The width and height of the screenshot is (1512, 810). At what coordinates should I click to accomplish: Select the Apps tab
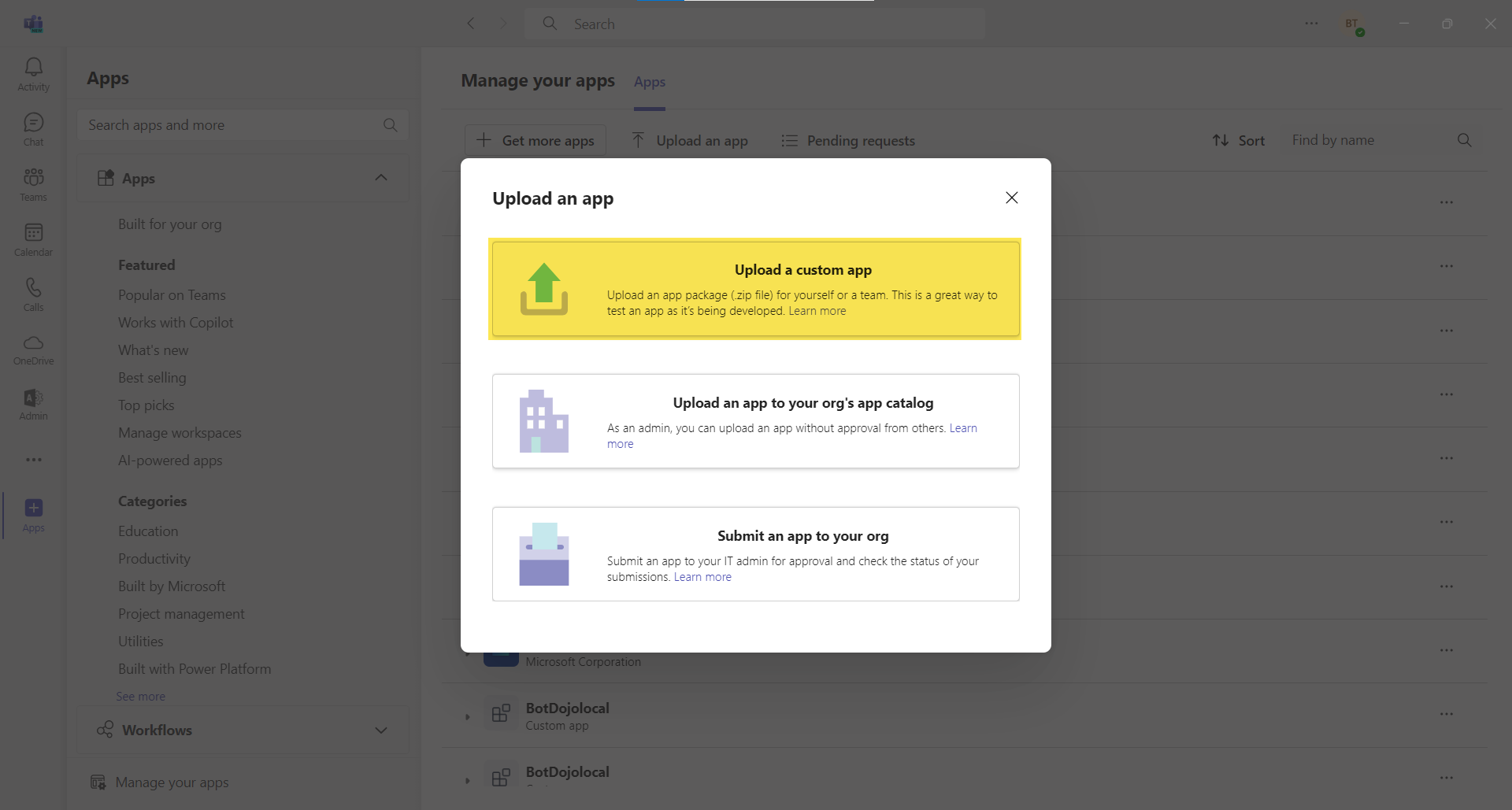coord(650,82)
